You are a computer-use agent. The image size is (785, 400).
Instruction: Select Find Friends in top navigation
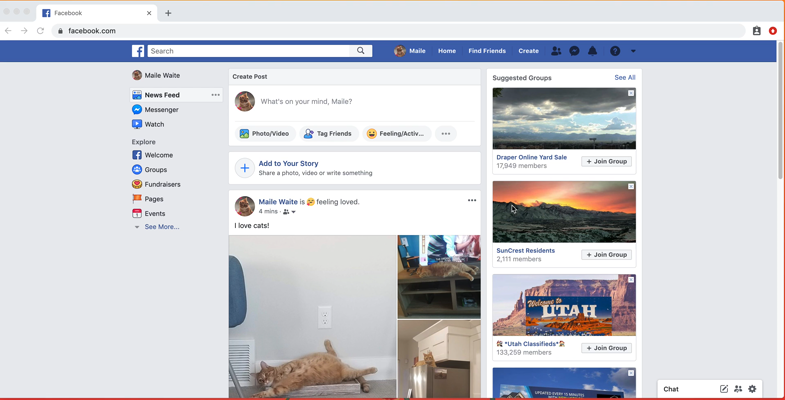tap(487, 51)
